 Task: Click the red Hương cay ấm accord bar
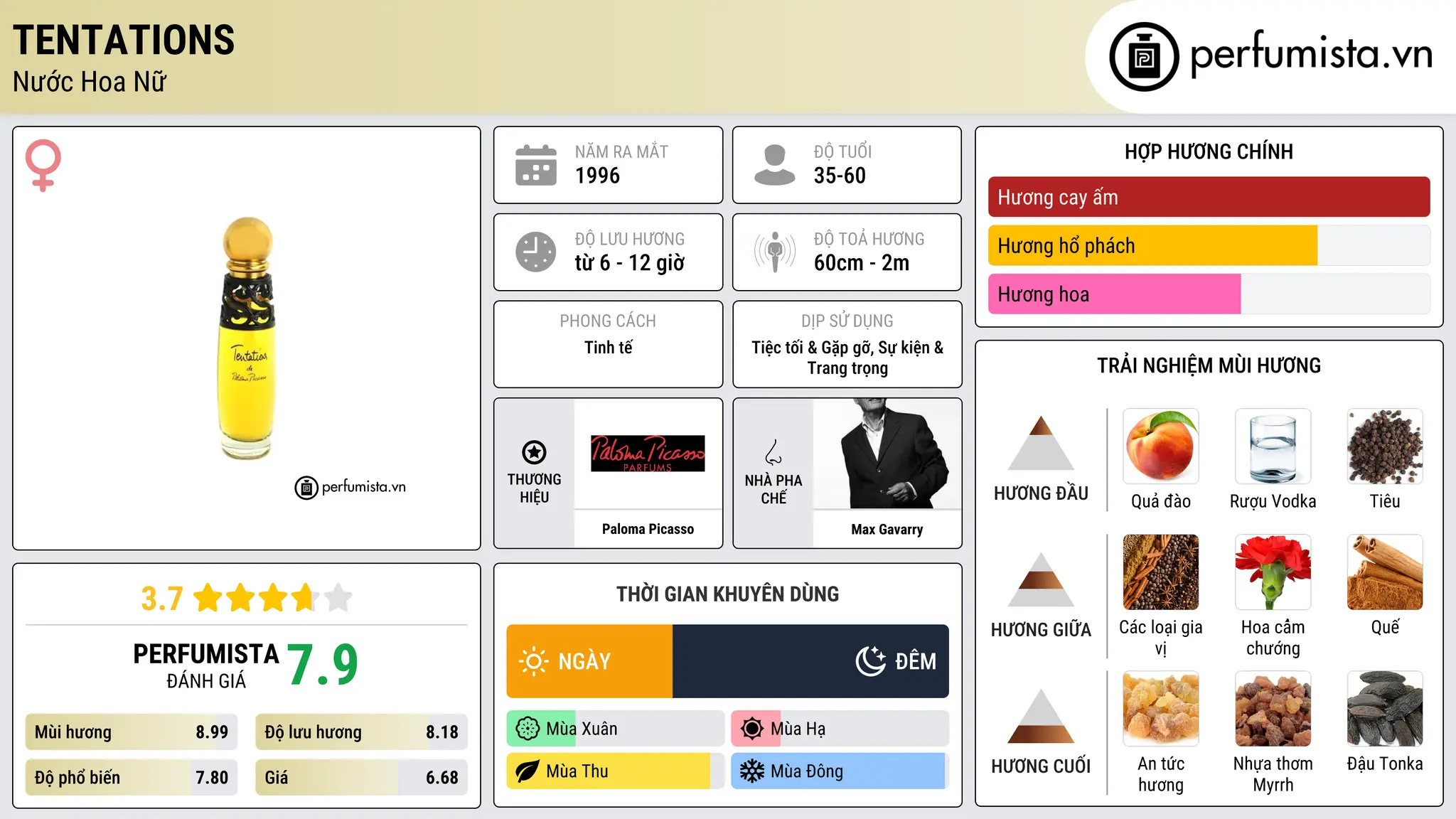coord(1209,197)
